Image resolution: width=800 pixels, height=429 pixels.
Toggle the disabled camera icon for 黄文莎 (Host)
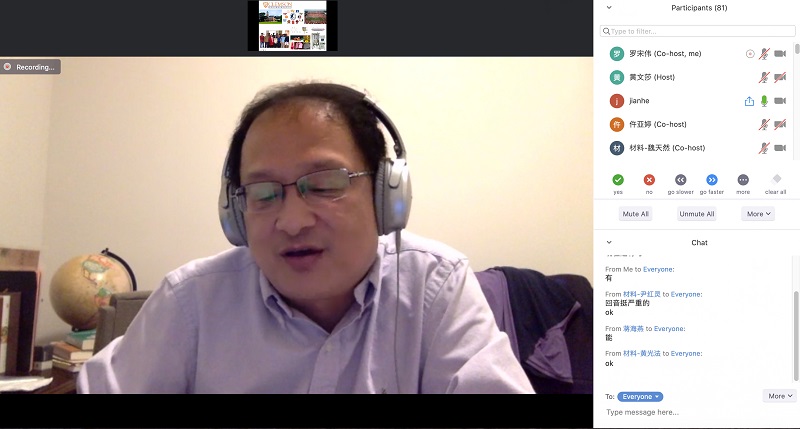(x=780, y=77)
